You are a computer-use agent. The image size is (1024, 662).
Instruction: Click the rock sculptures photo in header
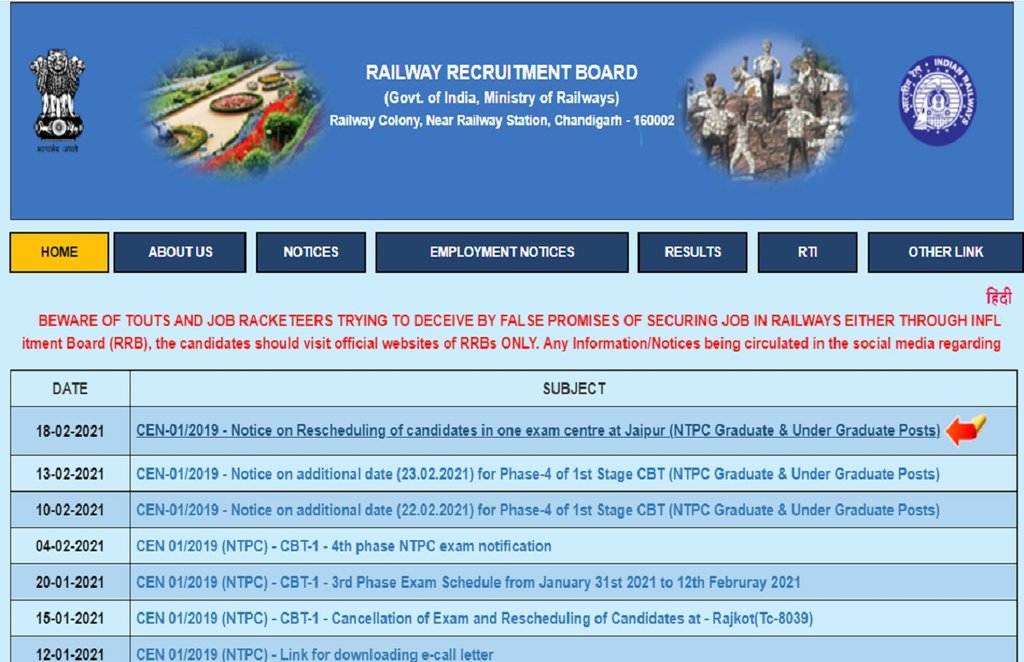(x=768, y=108)
